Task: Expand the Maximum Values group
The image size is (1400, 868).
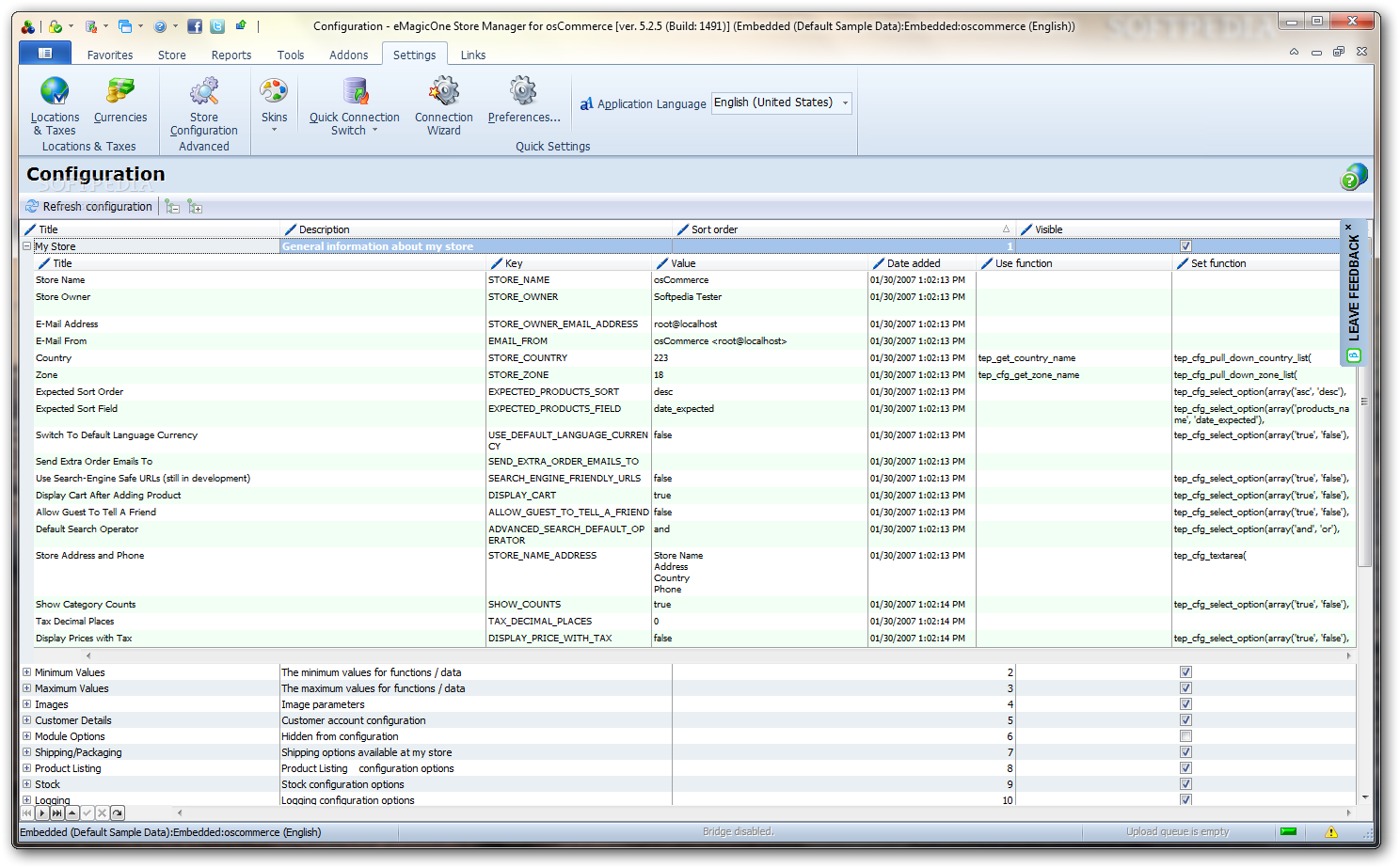Action: [27, 688]
